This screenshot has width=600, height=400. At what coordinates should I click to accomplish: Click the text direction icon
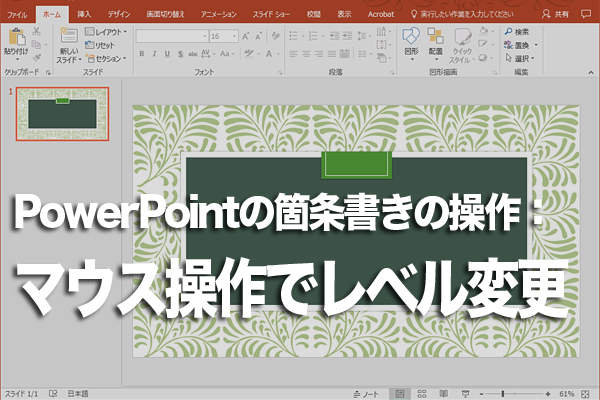coord(382,32)
